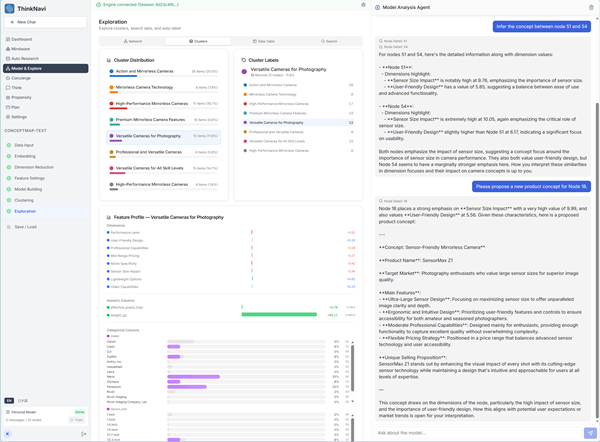Click the trash icon in Model Analysis Agent header
600x442 pixels.
[x=591, y=6]
